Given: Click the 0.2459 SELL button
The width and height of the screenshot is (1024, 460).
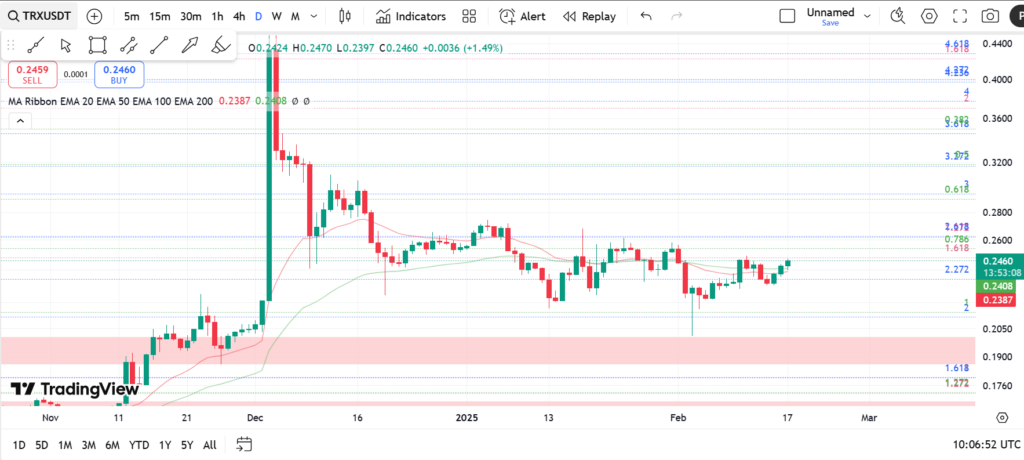Looking at the screenshot, I should [x=31, y=74].
